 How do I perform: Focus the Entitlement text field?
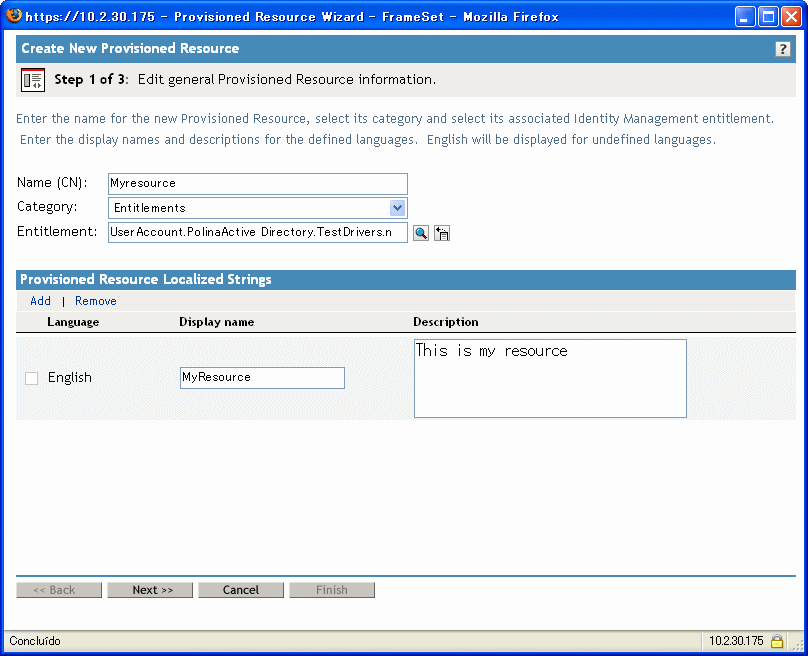258,232
